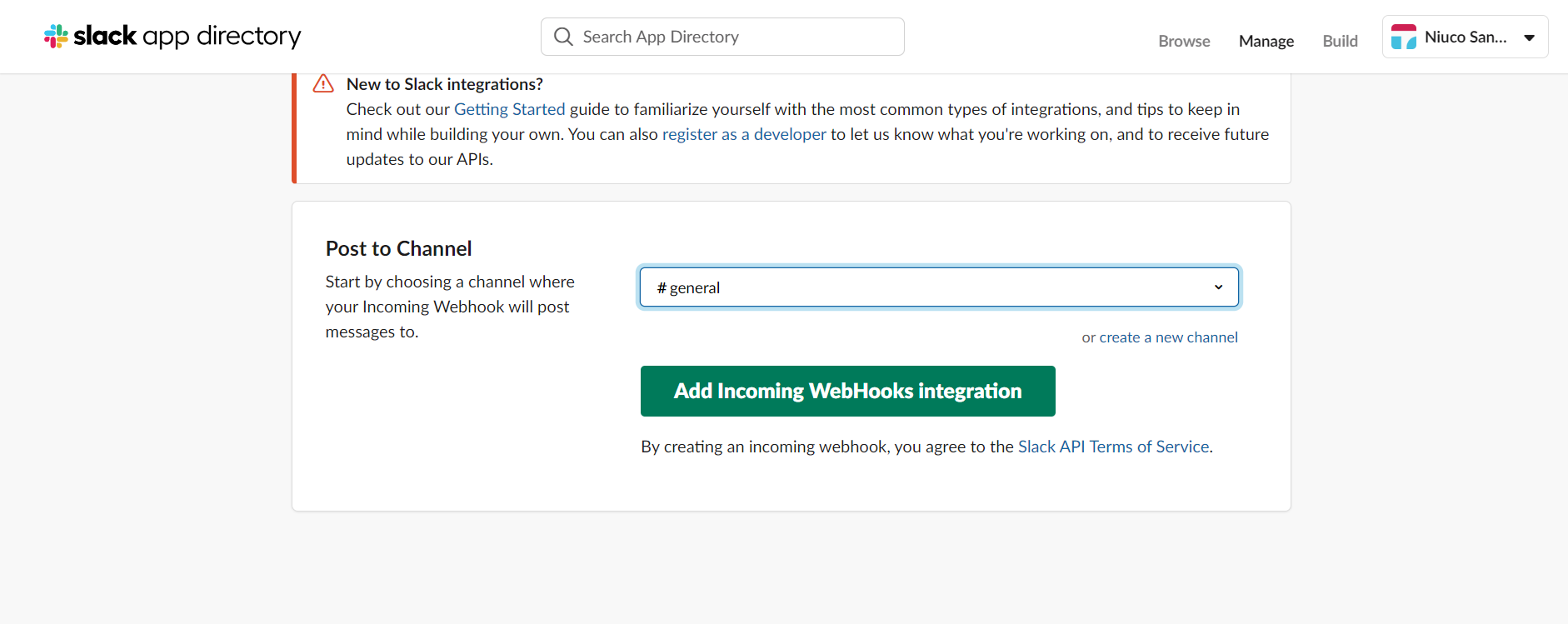Expand the #general channel dropdown
Screen dimensions: 1568x624
(939, 287)
